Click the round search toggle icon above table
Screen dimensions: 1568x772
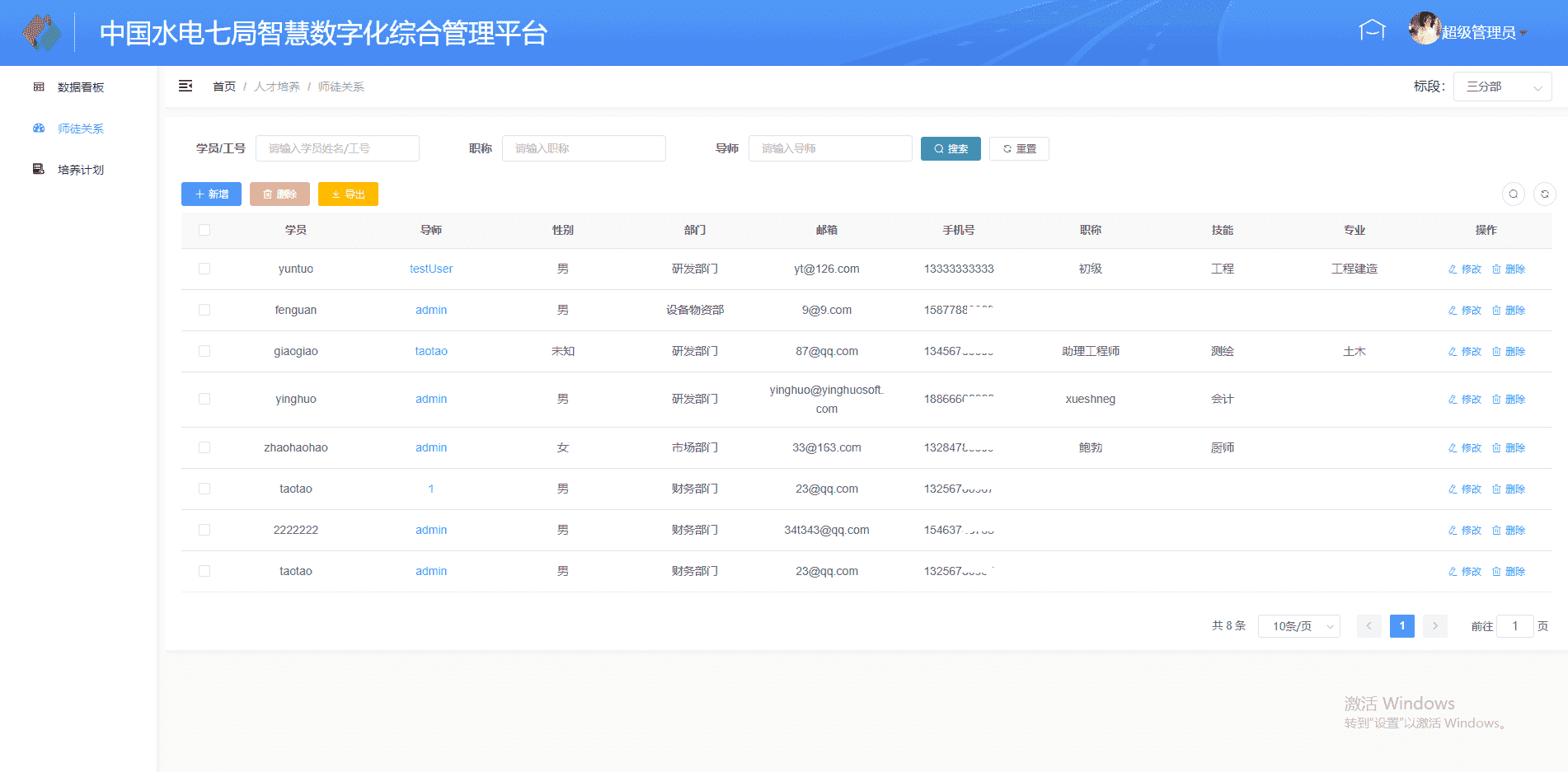click(x=1513, y=194)
